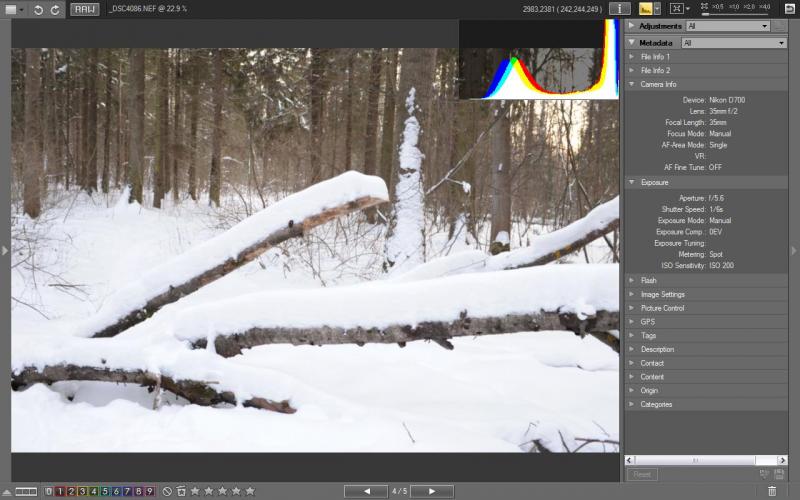Apply label 9 to the image
Viewport: 800px width, 500px height.
149,491
